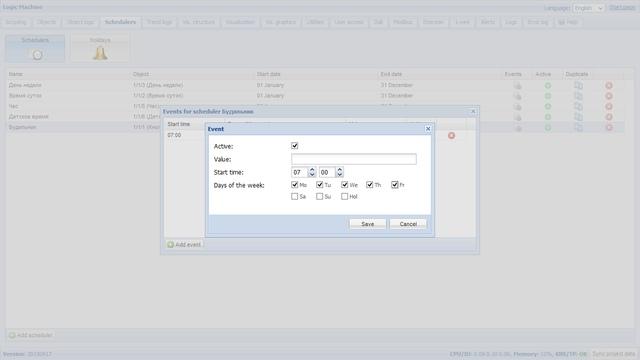
Task: Save the event
Action: [367, 224]
